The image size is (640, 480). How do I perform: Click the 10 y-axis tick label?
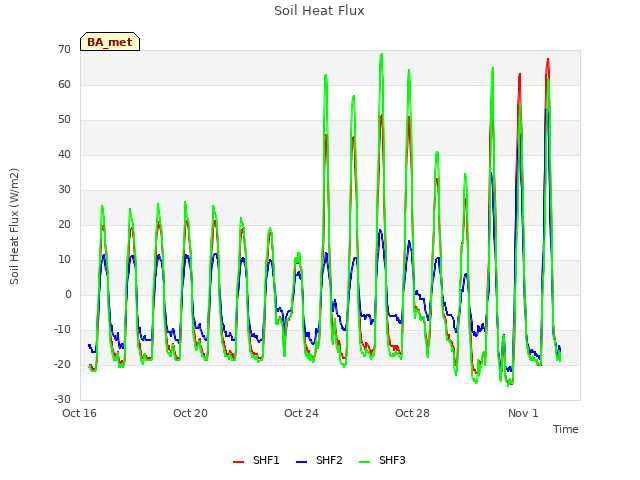click(64, 260)
